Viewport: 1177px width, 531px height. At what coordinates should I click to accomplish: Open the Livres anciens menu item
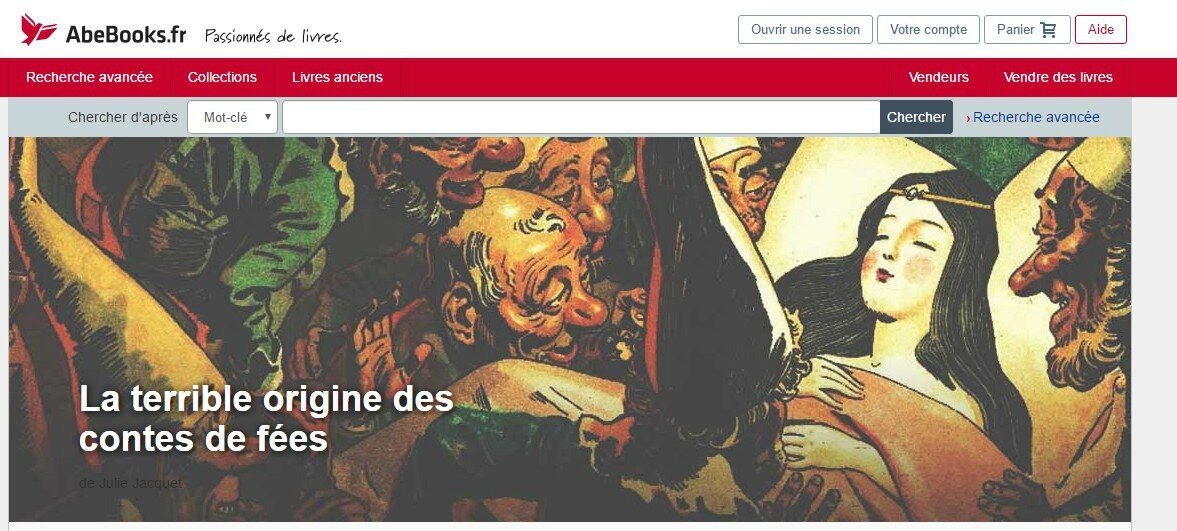[x=337, y=77]
